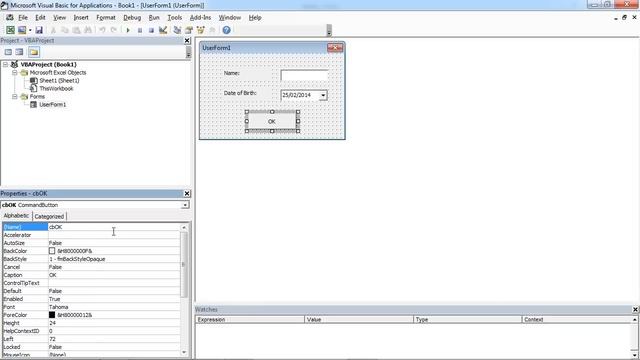Viewport: 640px width, 360px height.
Task: Click the Undo arrow icon
Action: click(102, 30)
